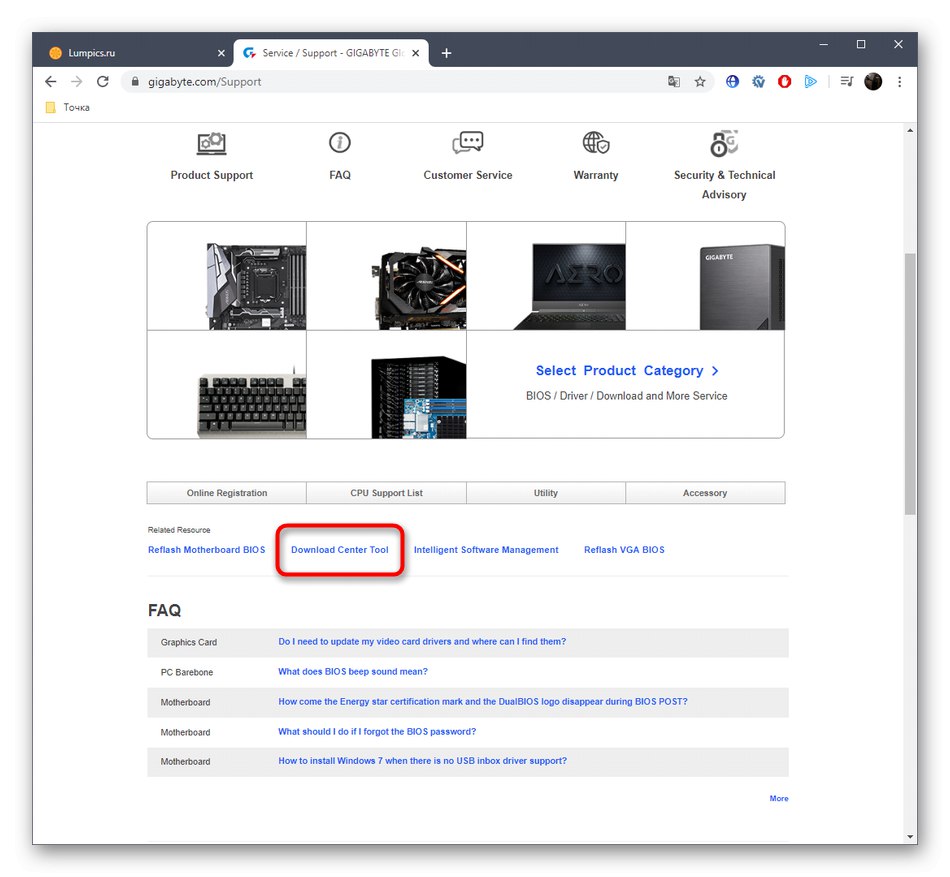Click the blue globe extension icon
The height and width of the screenshot is (877, 950).
(732, 81)
